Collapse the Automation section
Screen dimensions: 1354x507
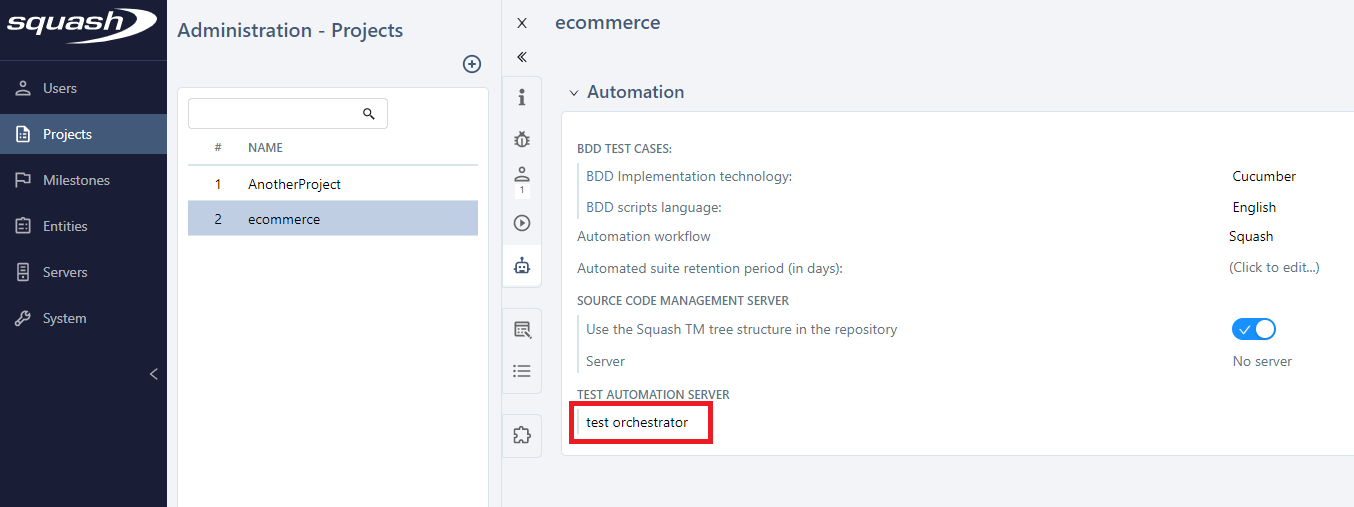[574, 93]
